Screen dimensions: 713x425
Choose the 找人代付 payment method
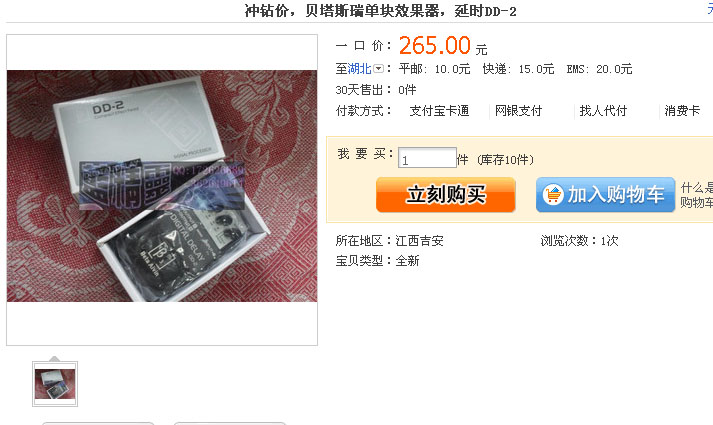603,111
